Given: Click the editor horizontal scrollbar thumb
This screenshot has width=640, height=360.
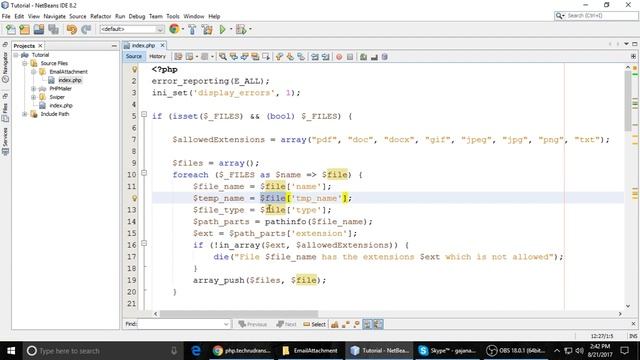Looking at the screenshot, I should [239, 314].
